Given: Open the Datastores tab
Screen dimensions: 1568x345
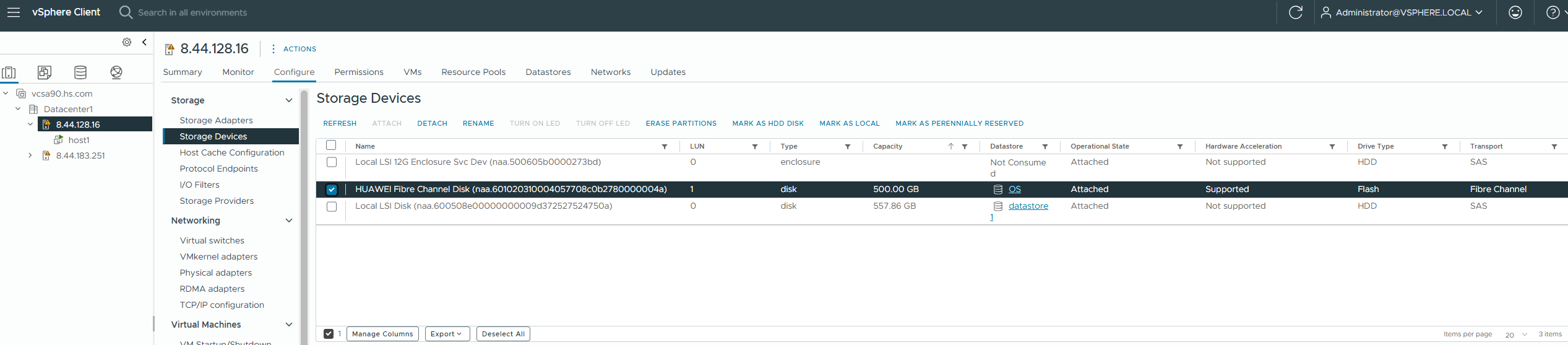Looking at the screenshot, I should pos(548,72).
